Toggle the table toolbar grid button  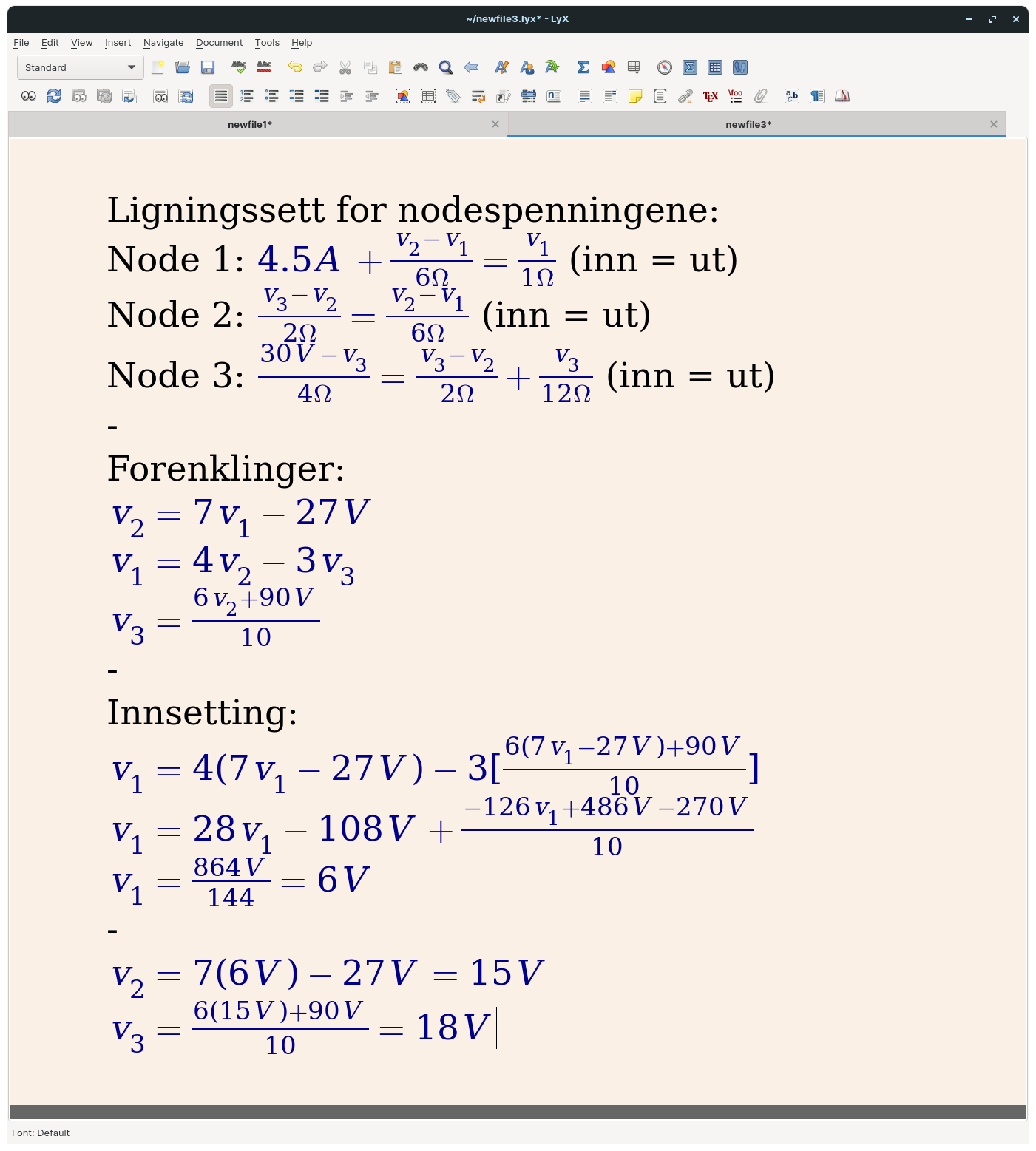click(715, 67)
